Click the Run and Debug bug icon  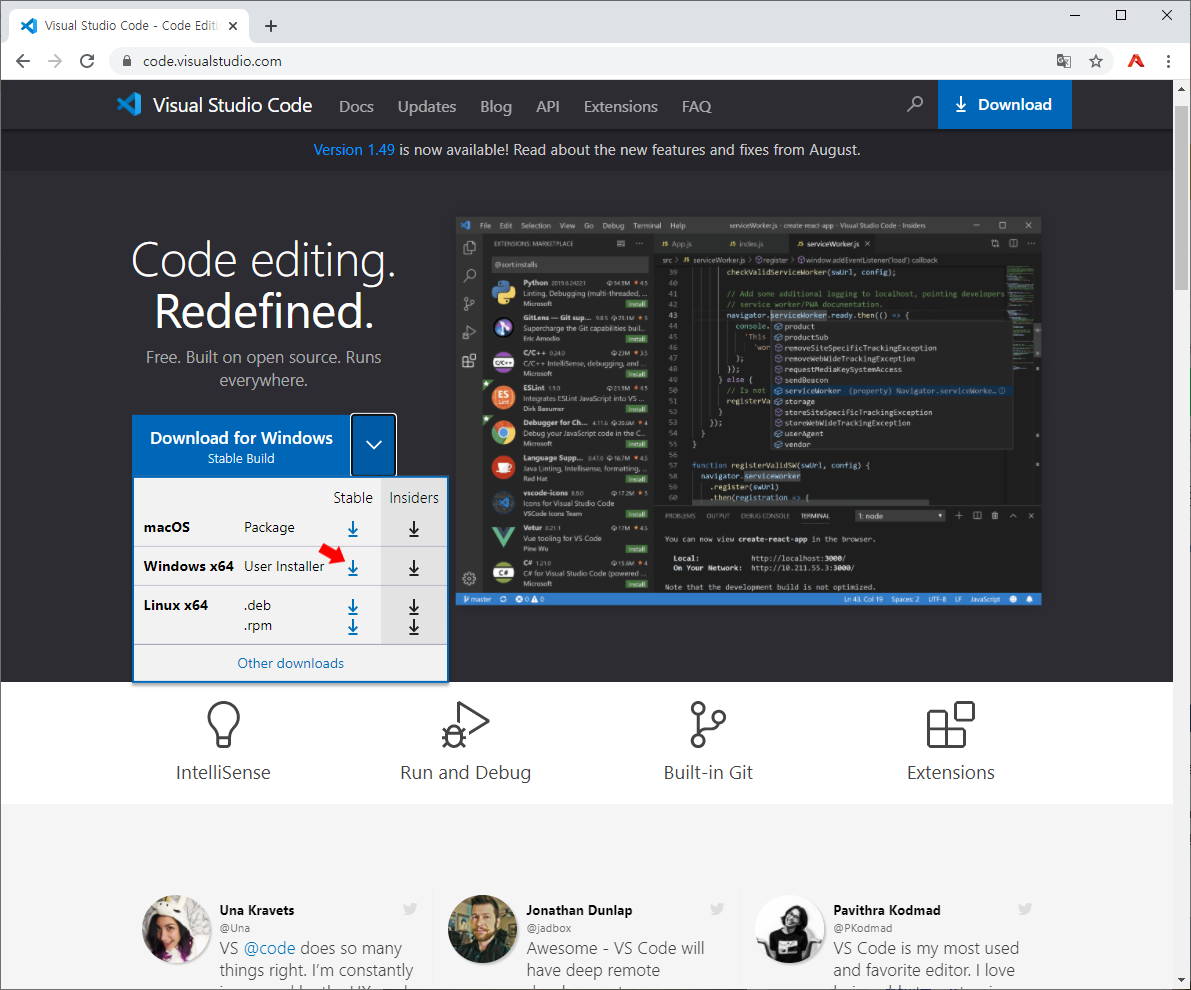(x=466, y=724)
